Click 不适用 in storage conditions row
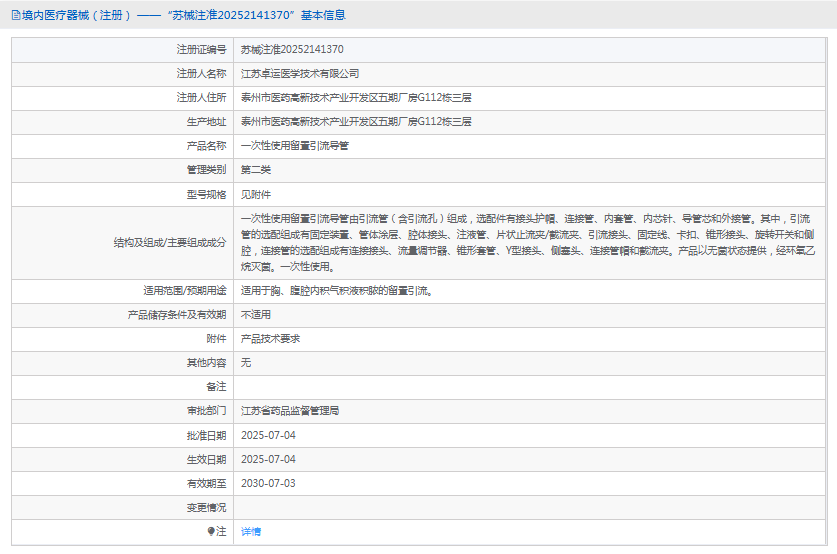Image resolution: width=837 pixels, height=554 pixels. 256,315
